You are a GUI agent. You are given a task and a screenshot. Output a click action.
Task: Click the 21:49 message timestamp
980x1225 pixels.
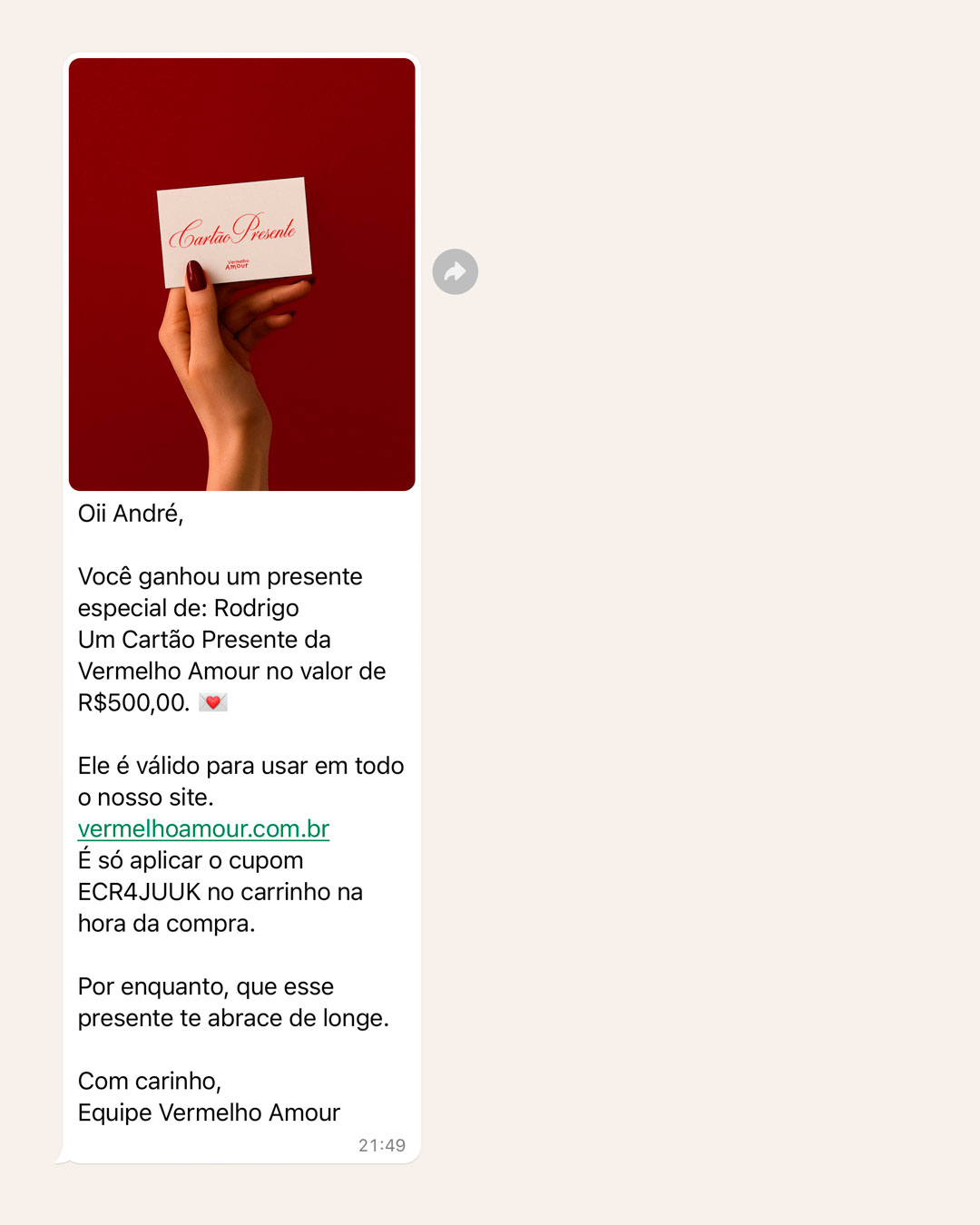(x=382, y=1145)
